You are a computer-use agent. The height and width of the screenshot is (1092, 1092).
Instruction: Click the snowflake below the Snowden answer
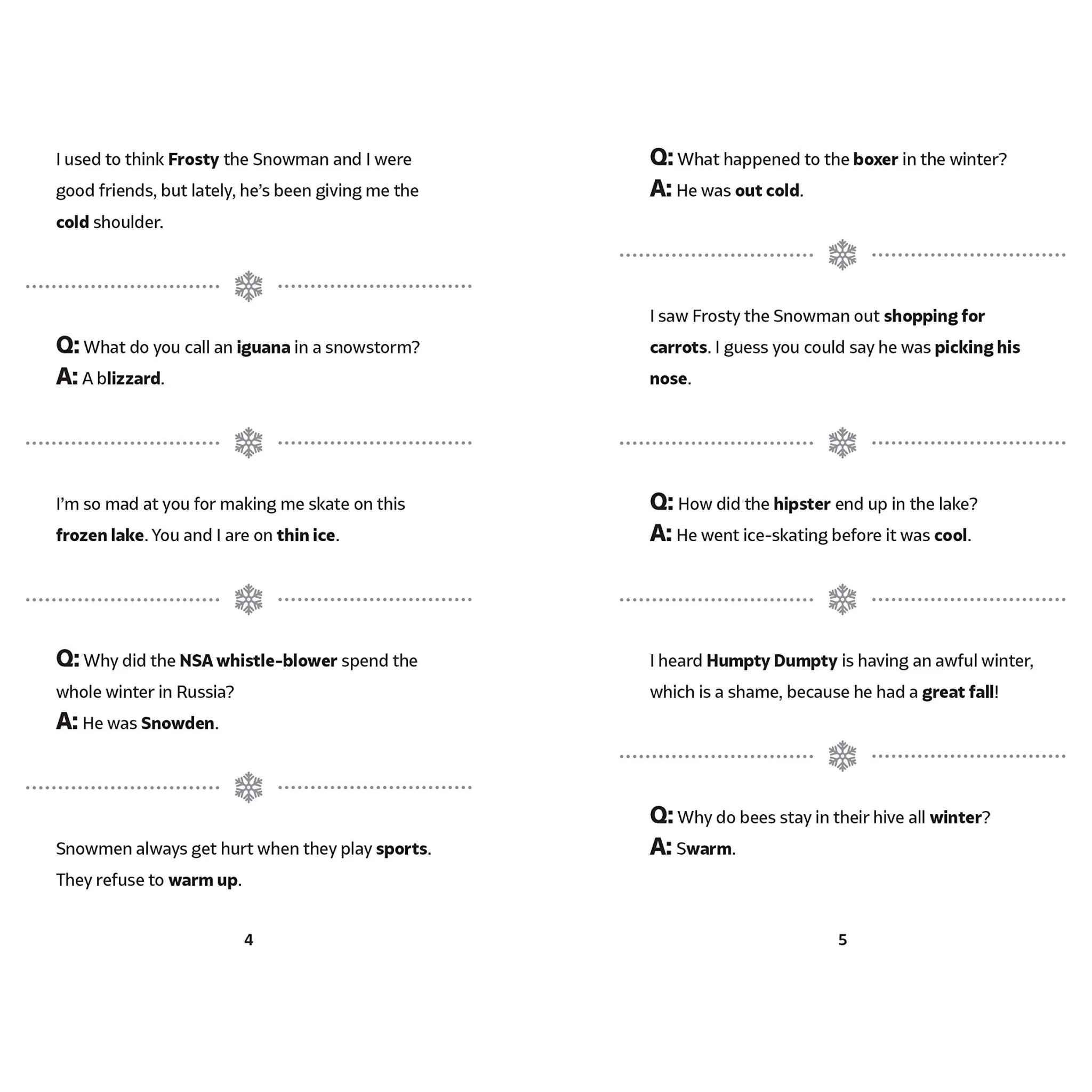248,788
